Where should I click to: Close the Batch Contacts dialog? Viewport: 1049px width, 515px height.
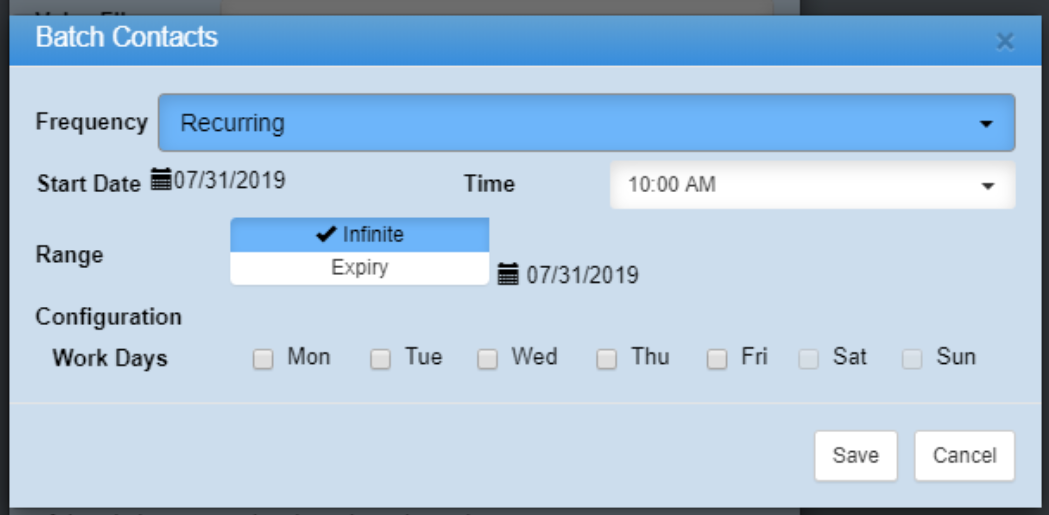[x=1005, y=41]
